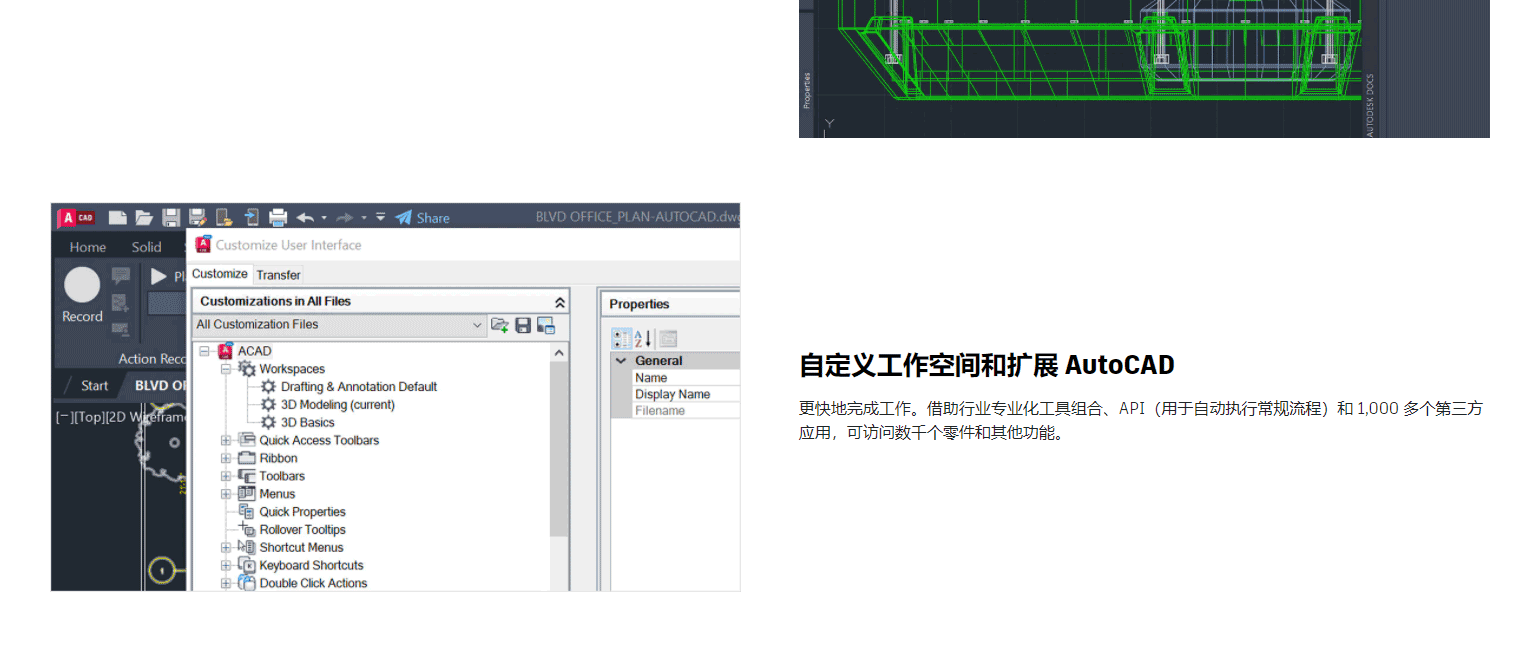Click the Display Name property row
The height and width of the screenshot is (651, 1540).
(x=676, y=394)
